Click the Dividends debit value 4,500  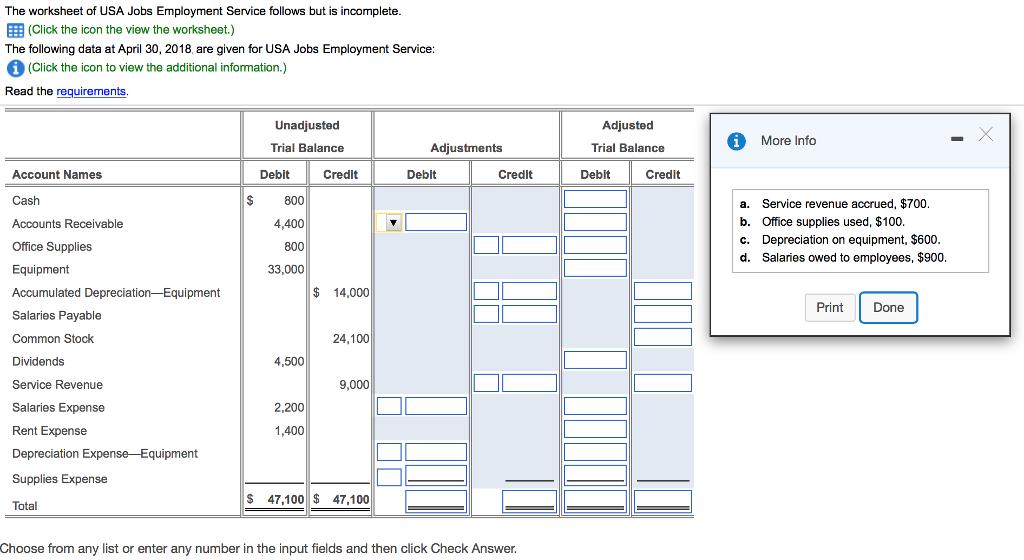(289, 362)
